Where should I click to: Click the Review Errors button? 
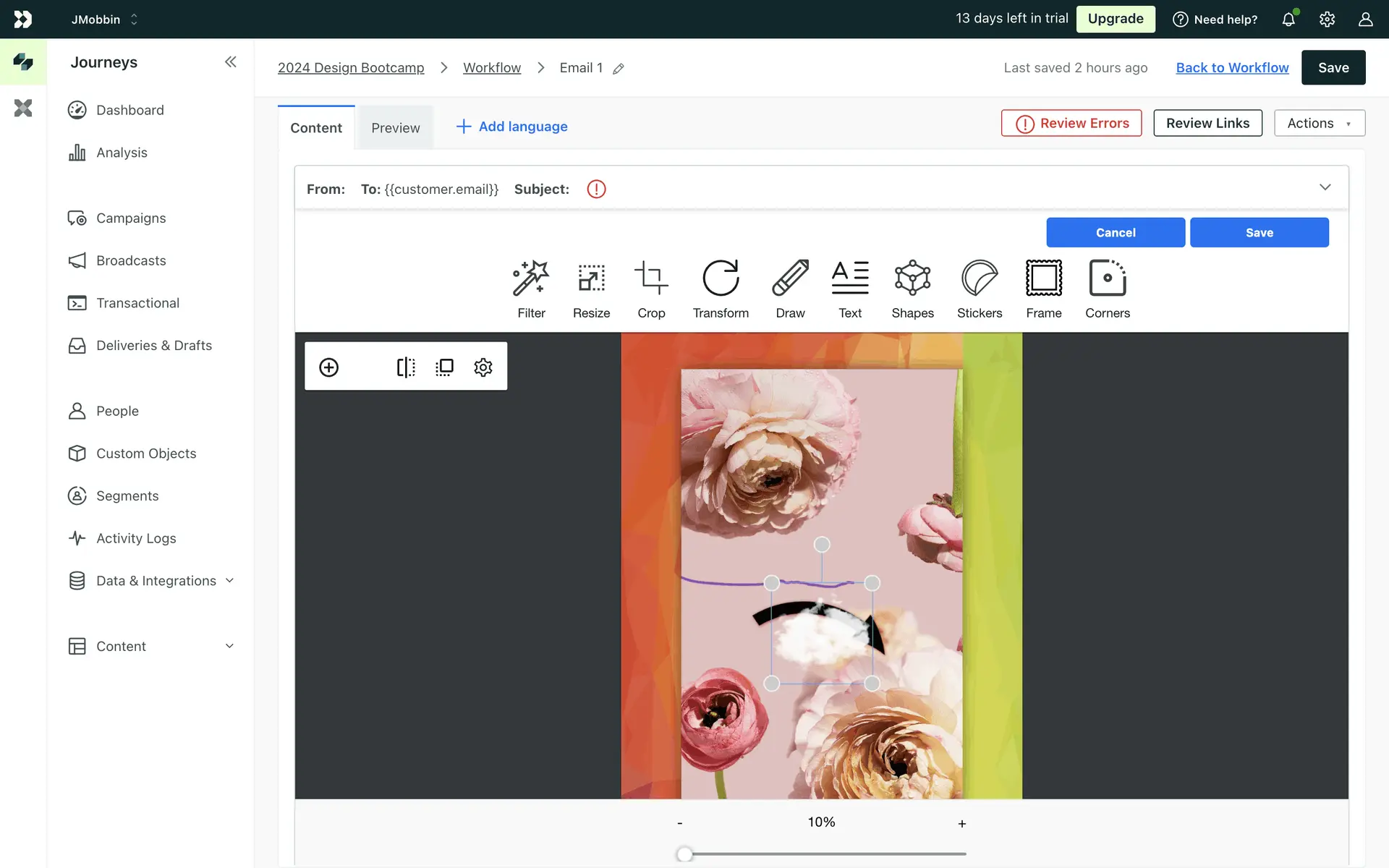click(1071, 123)
